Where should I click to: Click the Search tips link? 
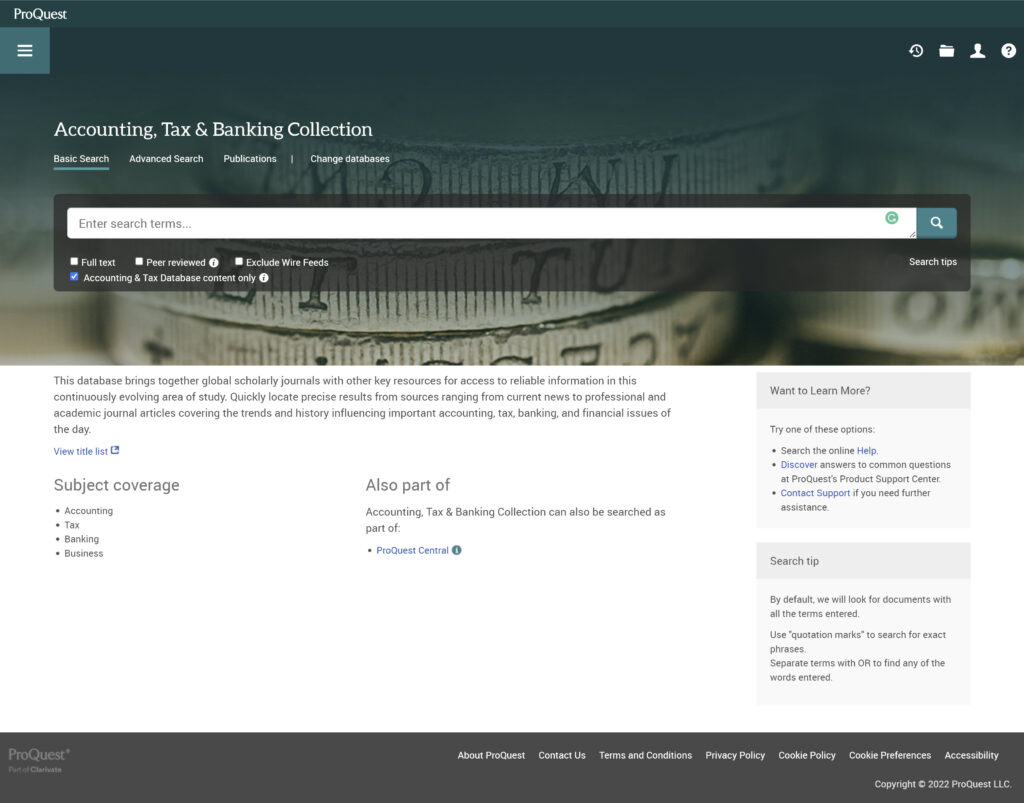click(x=934, y=261)
